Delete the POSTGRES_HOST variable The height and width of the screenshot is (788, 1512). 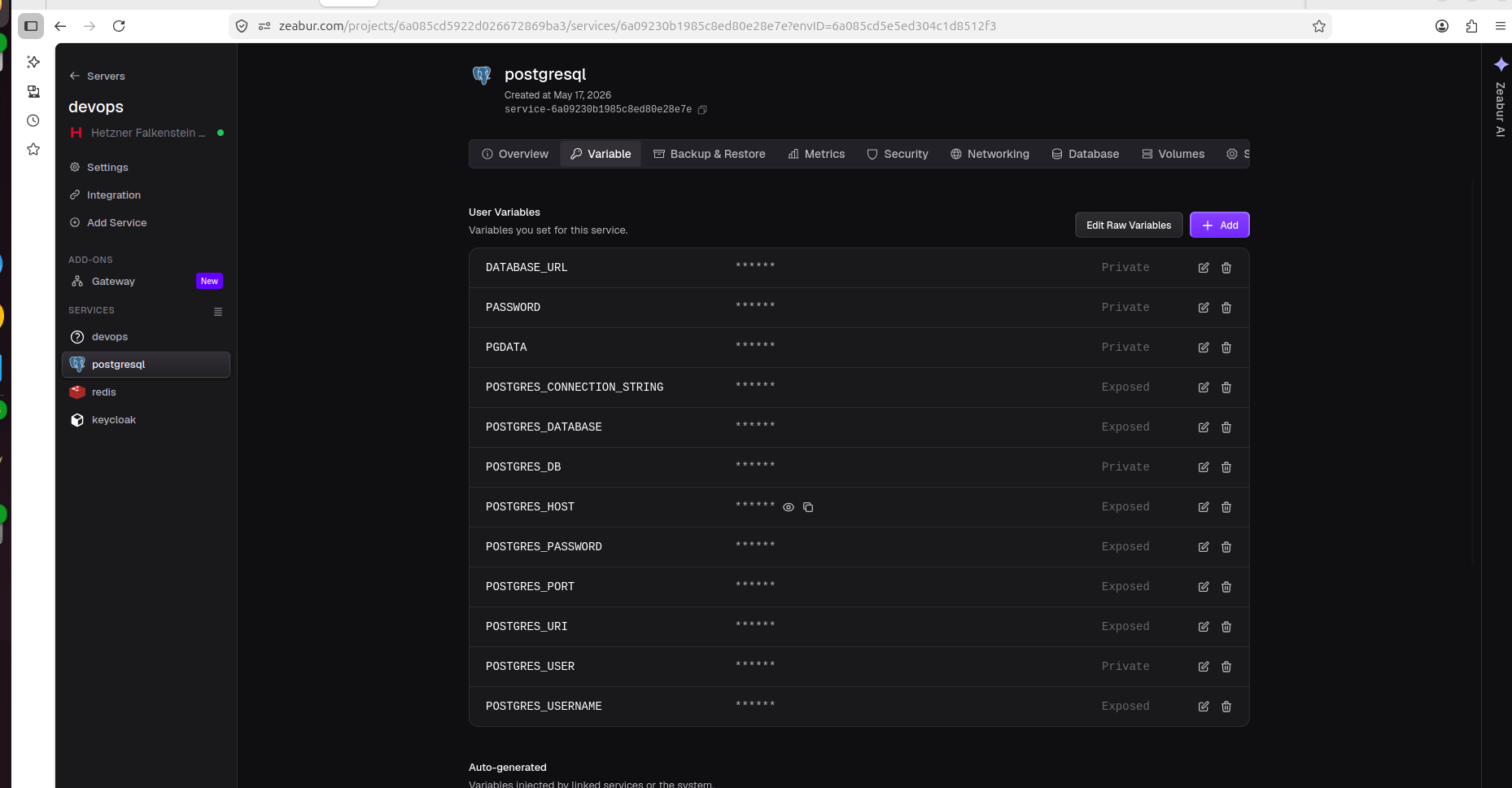click(x=1226, y=507)
